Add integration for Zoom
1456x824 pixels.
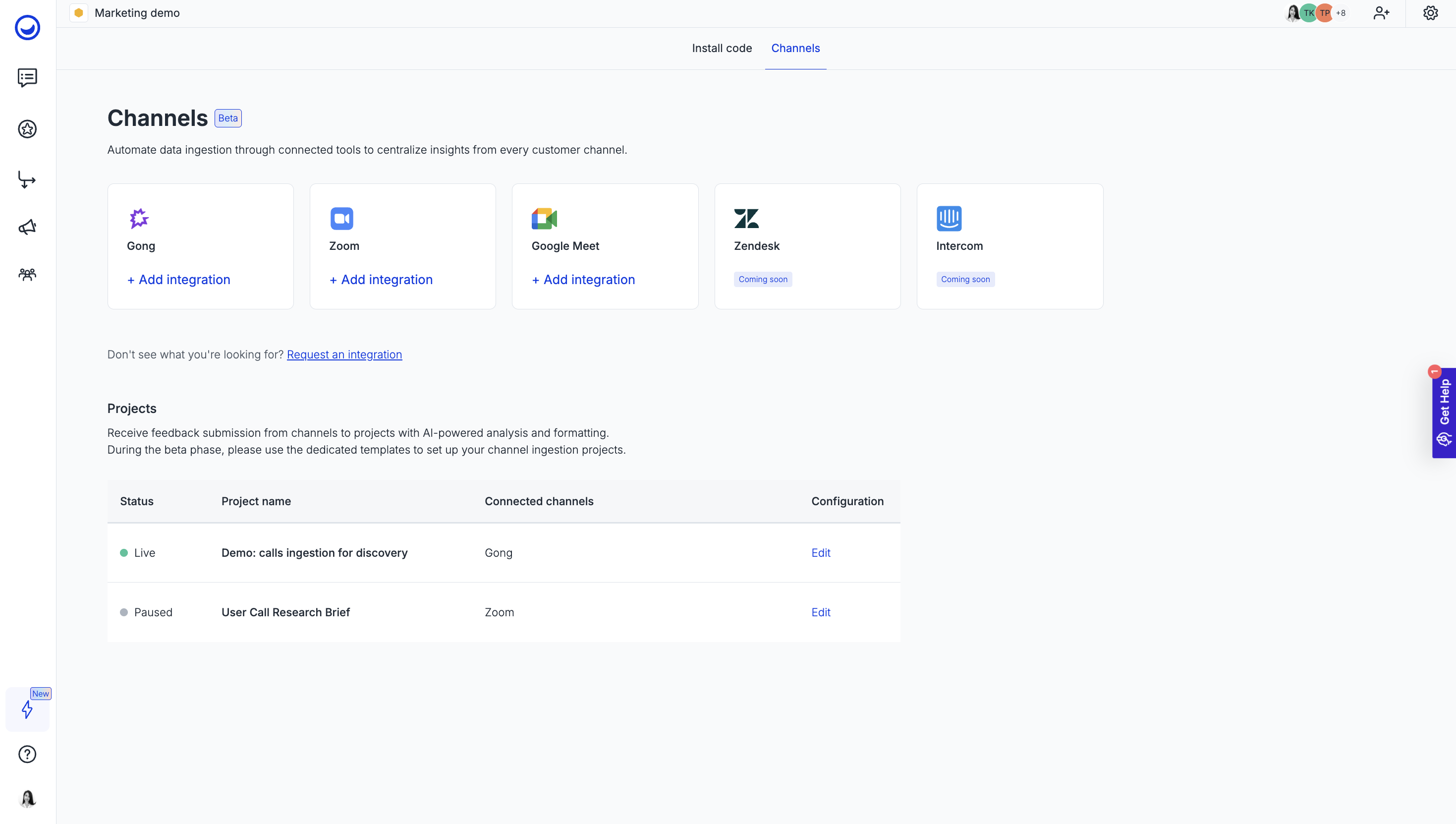tap(381, 280)
